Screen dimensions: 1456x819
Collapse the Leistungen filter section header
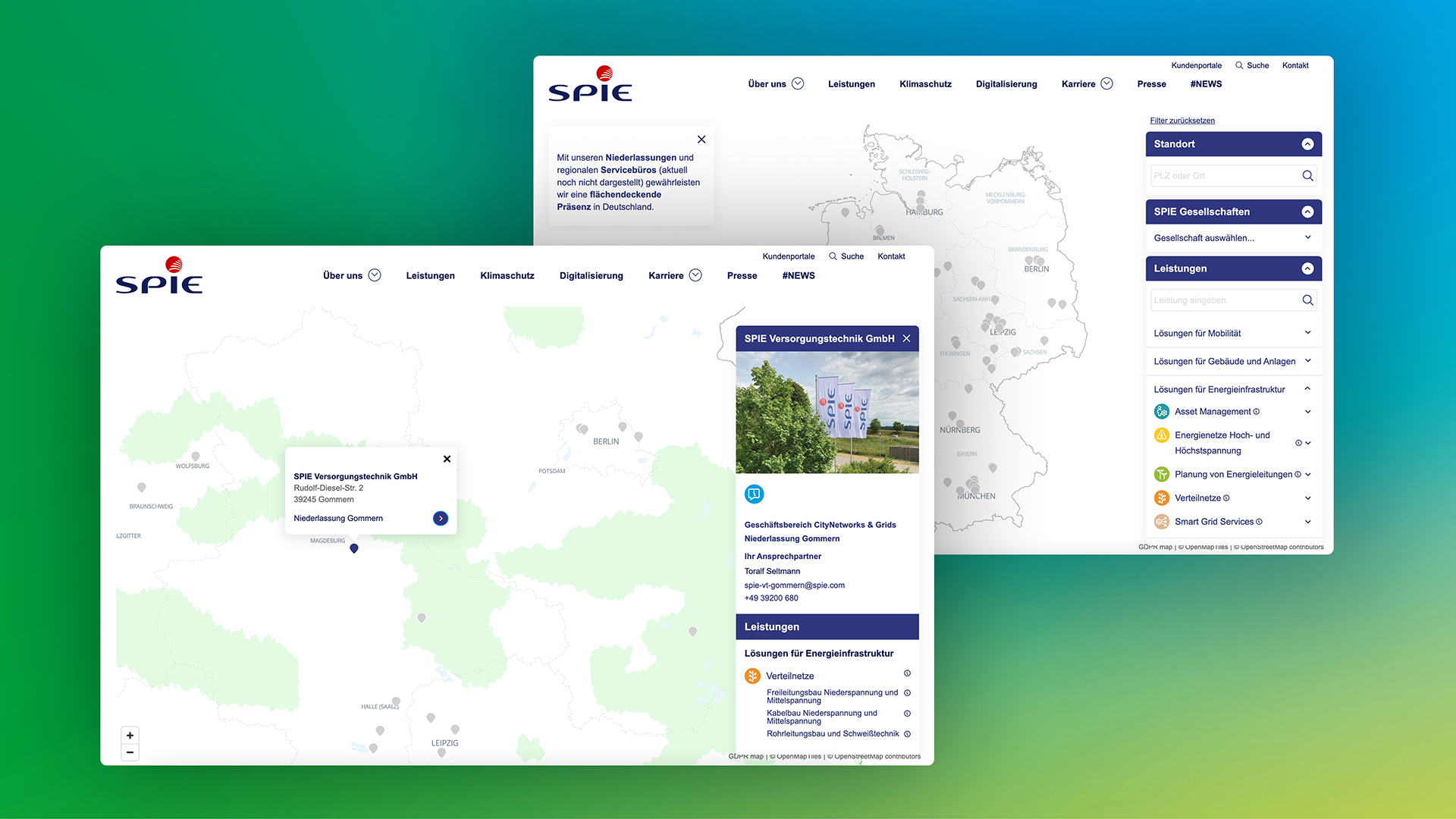coord(1307,268)
